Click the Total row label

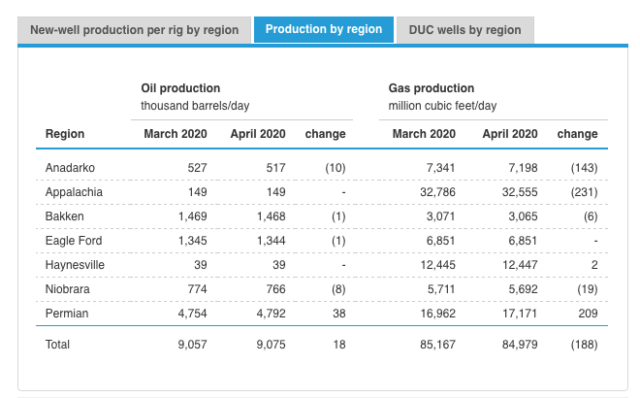pyautogui.click(x=58, y=345)
